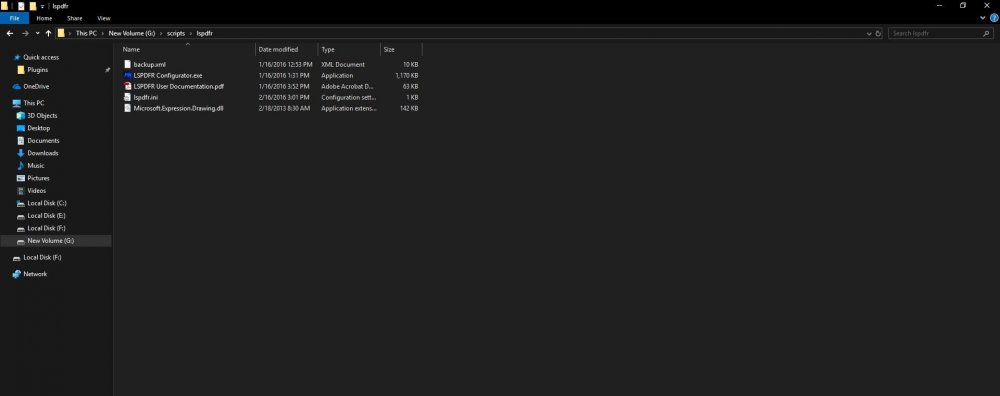1000x396 pixels.
Task: Select the Microsoft.Expression.Drawing.dll icon
Action: tap(128, 108)
